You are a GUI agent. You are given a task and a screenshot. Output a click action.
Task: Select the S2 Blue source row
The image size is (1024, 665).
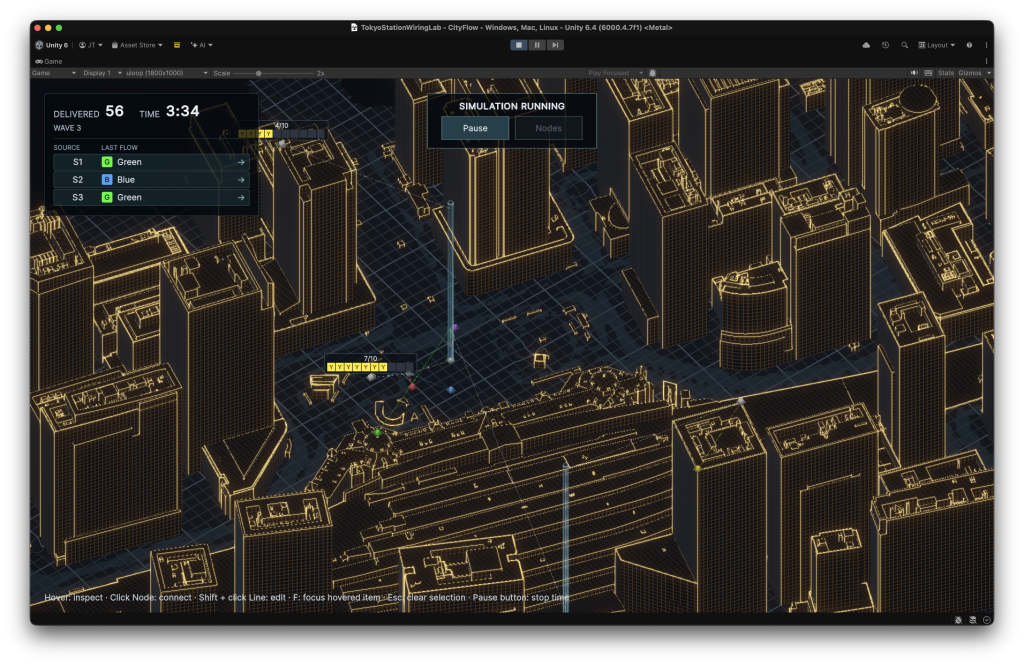click(x=151, y=180)
